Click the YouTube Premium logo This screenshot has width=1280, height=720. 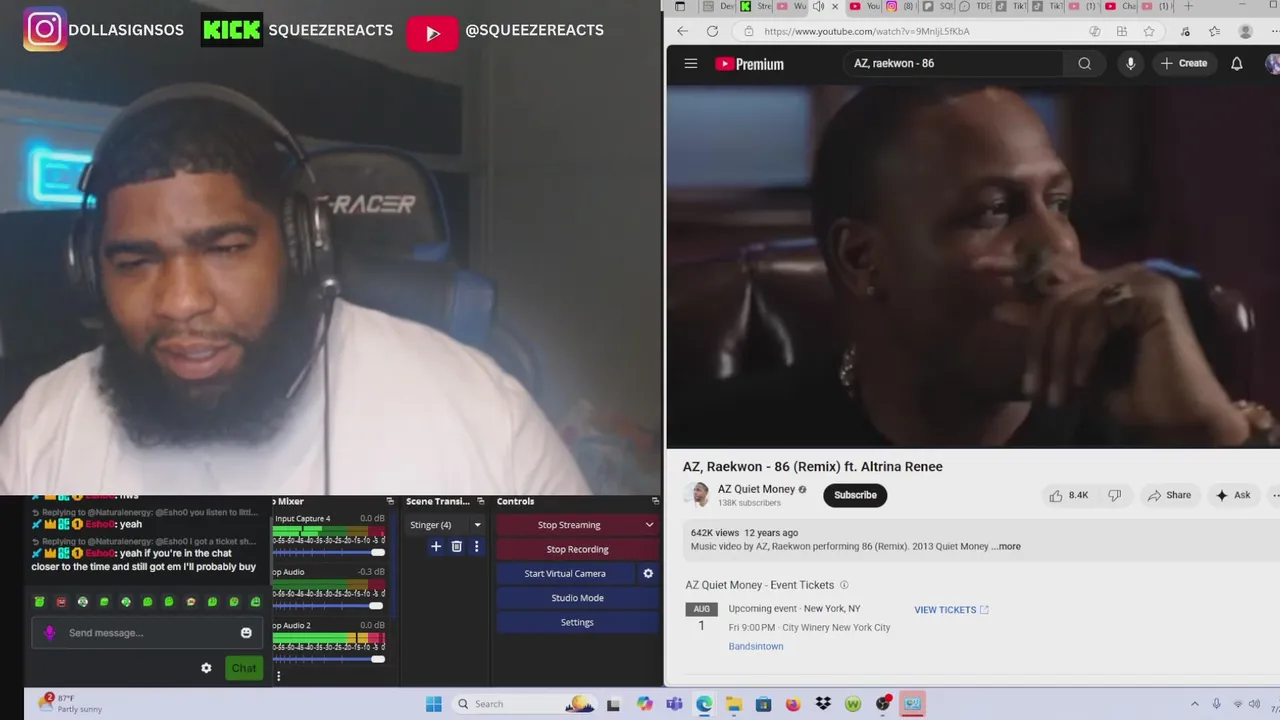point(749,64)
